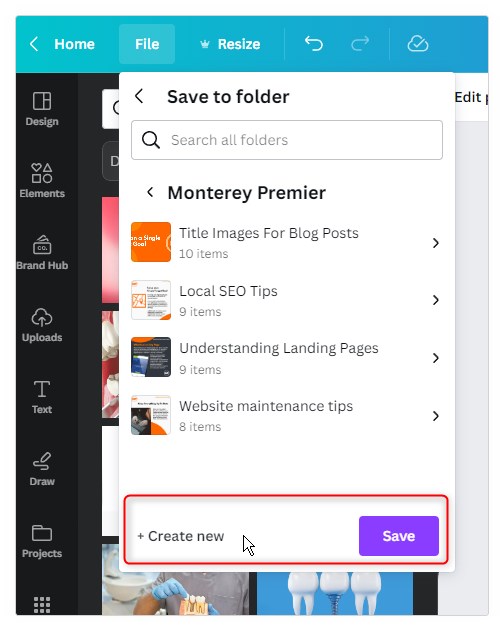This screenshot has width=504, height=631.
Task: Open the Design panel in sidebar
Action: (x=42, y=109)
